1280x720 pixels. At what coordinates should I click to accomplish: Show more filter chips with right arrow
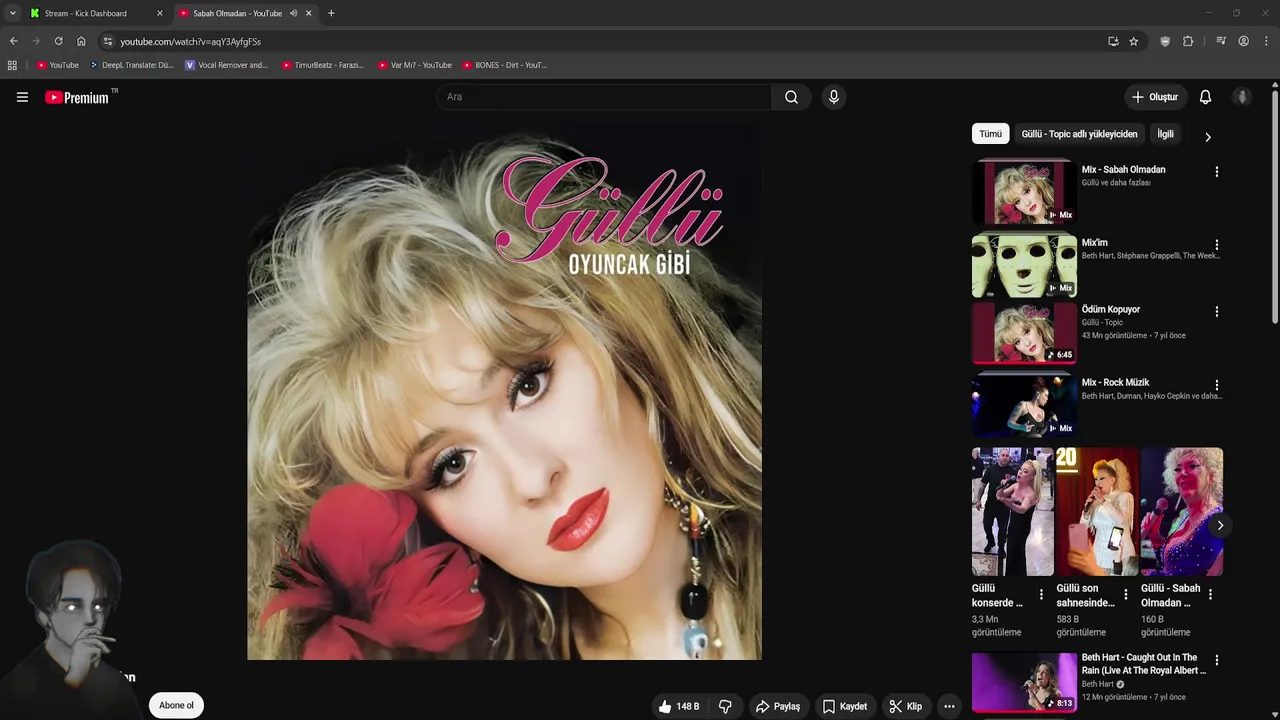coord(1207,137)
